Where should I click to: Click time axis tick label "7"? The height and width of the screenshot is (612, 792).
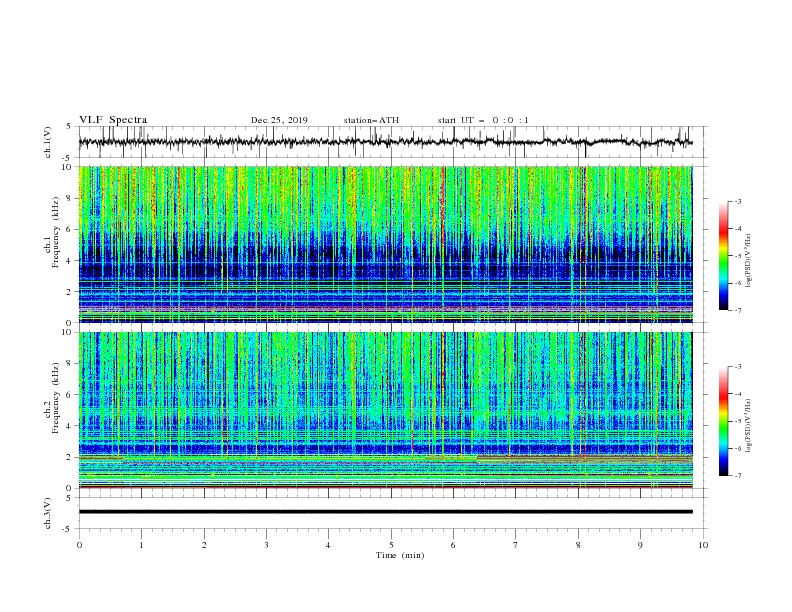coord(516,545)
